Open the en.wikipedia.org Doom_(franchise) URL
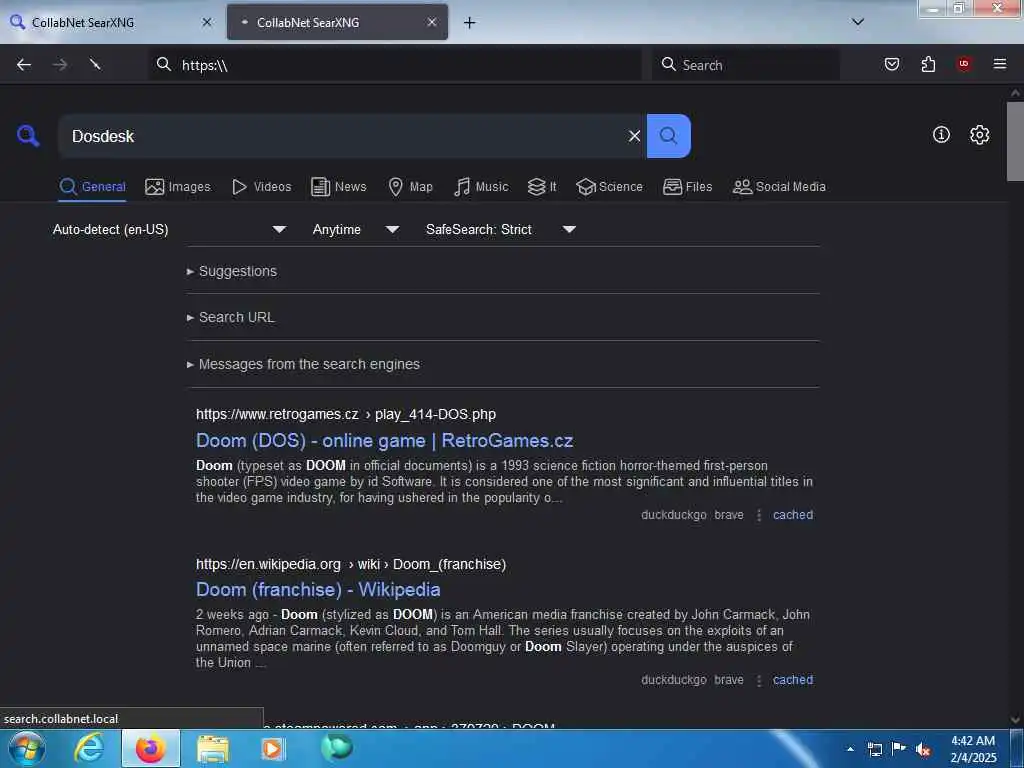Screen dimensions: 1024x768 click(x=351, y=564)
